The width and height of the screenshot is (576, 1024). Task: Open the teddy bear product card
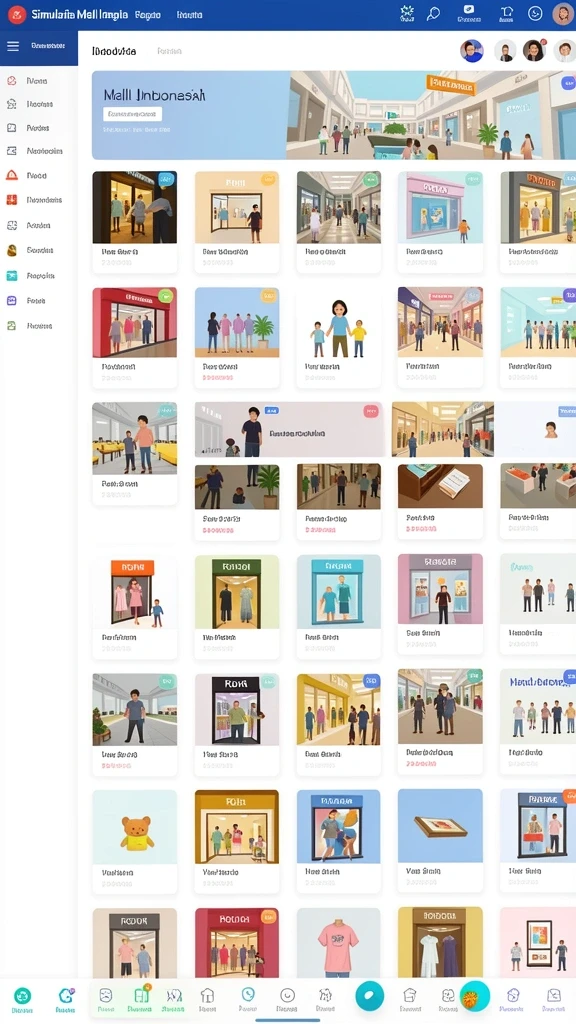click(135, 842)
